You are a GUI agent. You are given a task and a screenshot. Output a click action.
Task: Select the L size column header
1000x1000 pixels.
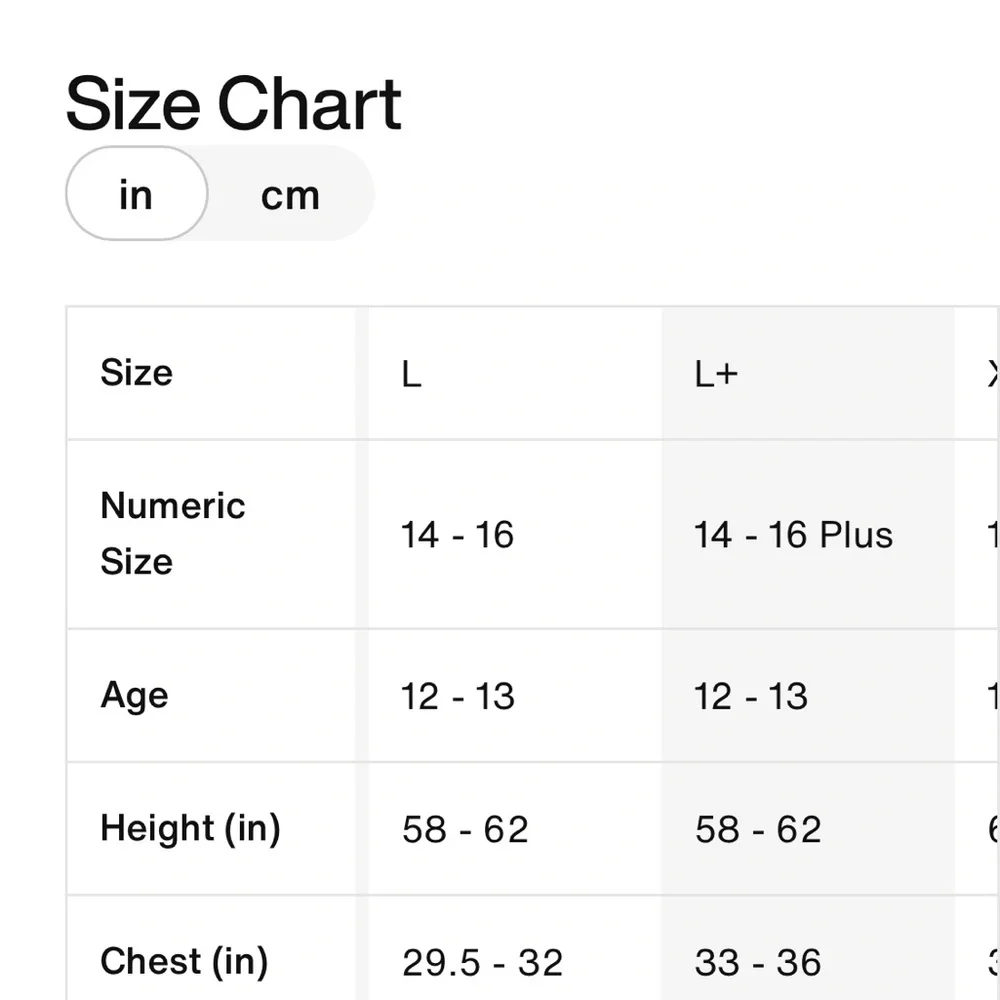point(411,374)
